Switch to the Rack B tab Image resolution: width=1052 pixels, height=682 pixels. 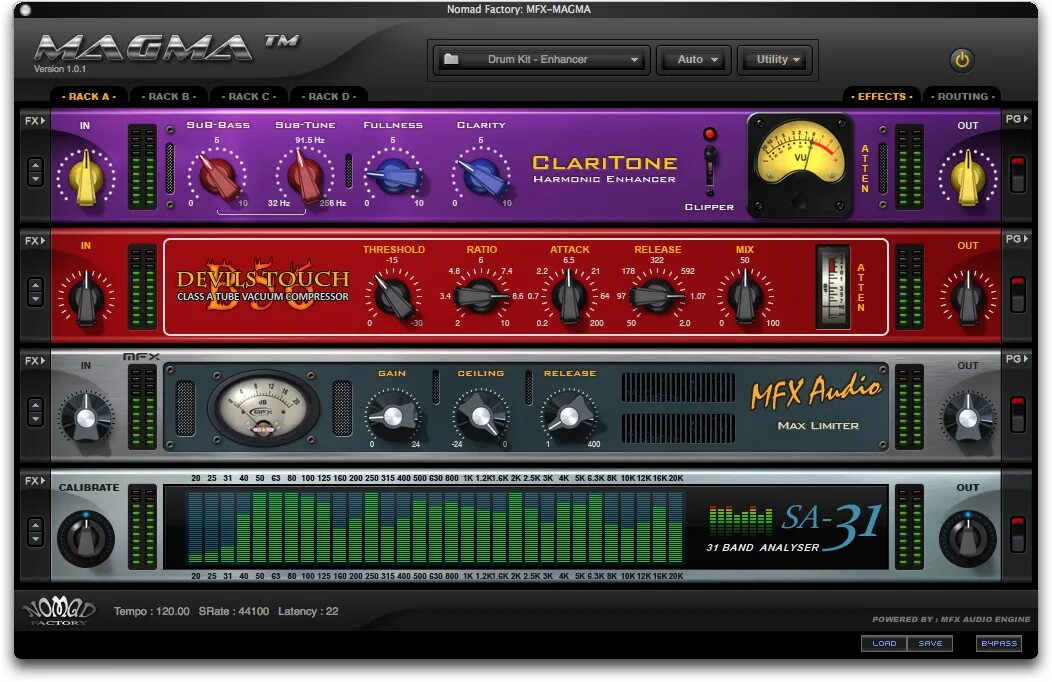click(168, 97)
